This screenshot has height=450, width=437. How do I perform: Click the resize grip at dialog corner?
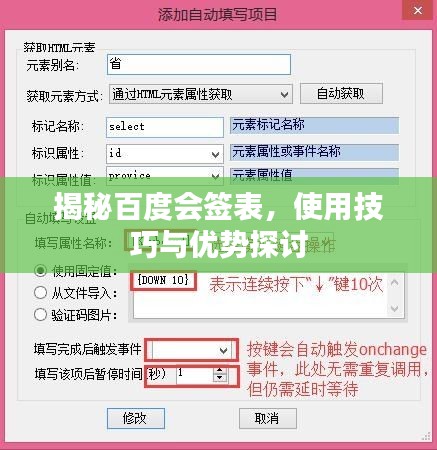426,436
